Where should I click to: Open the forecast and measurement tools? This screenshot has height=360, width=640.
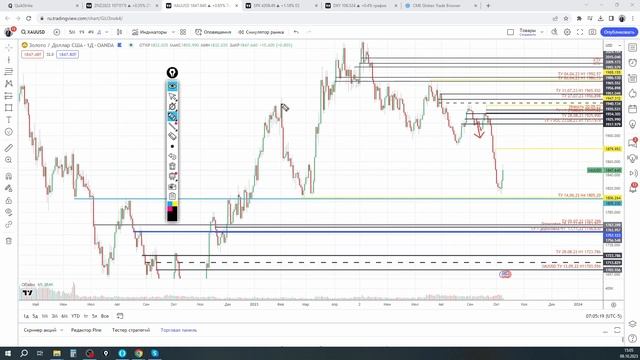click(x=9, y=96)
